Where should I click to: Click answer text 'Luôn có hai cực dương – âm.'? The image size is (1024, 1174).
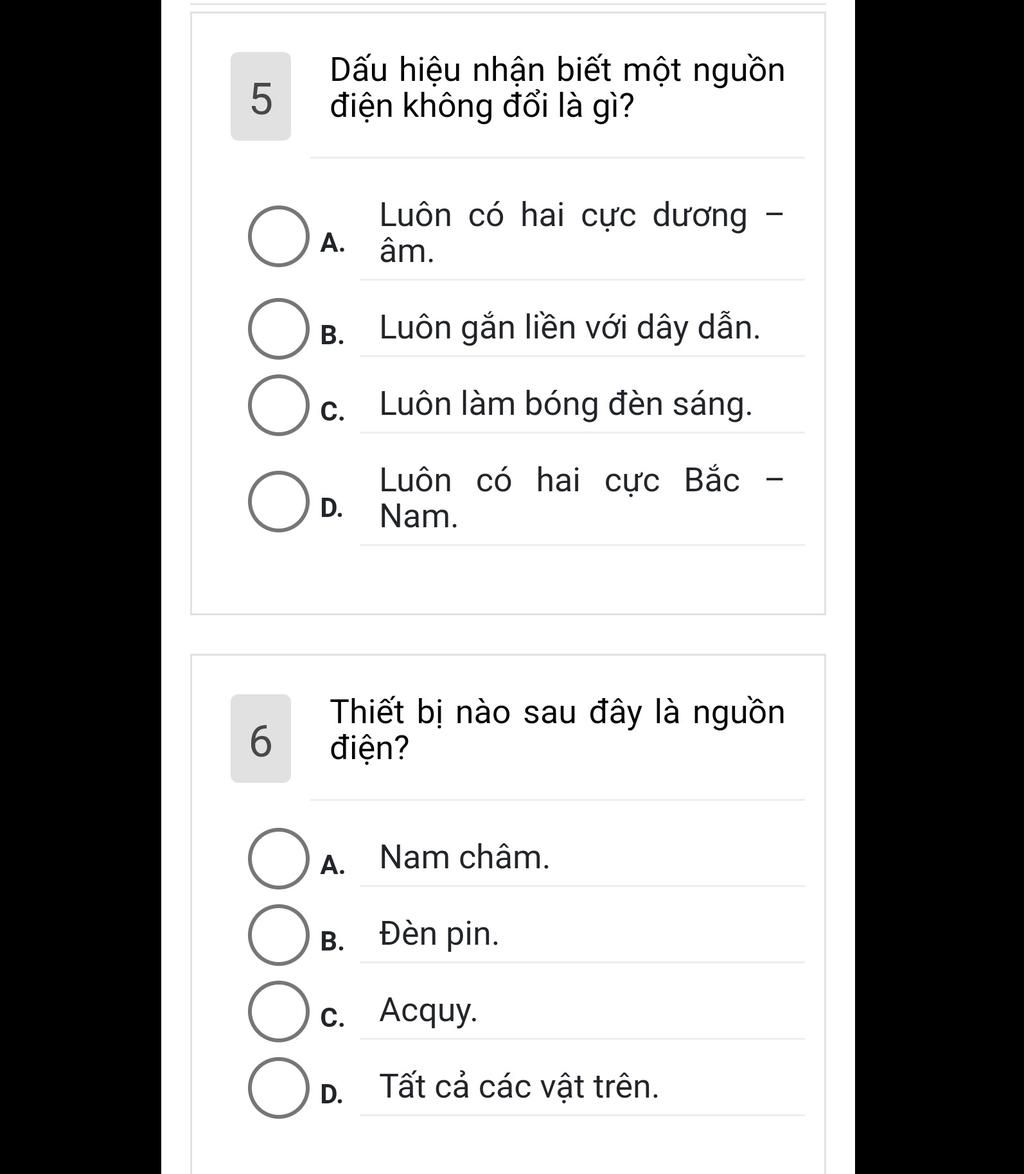[x=581, y=234]
